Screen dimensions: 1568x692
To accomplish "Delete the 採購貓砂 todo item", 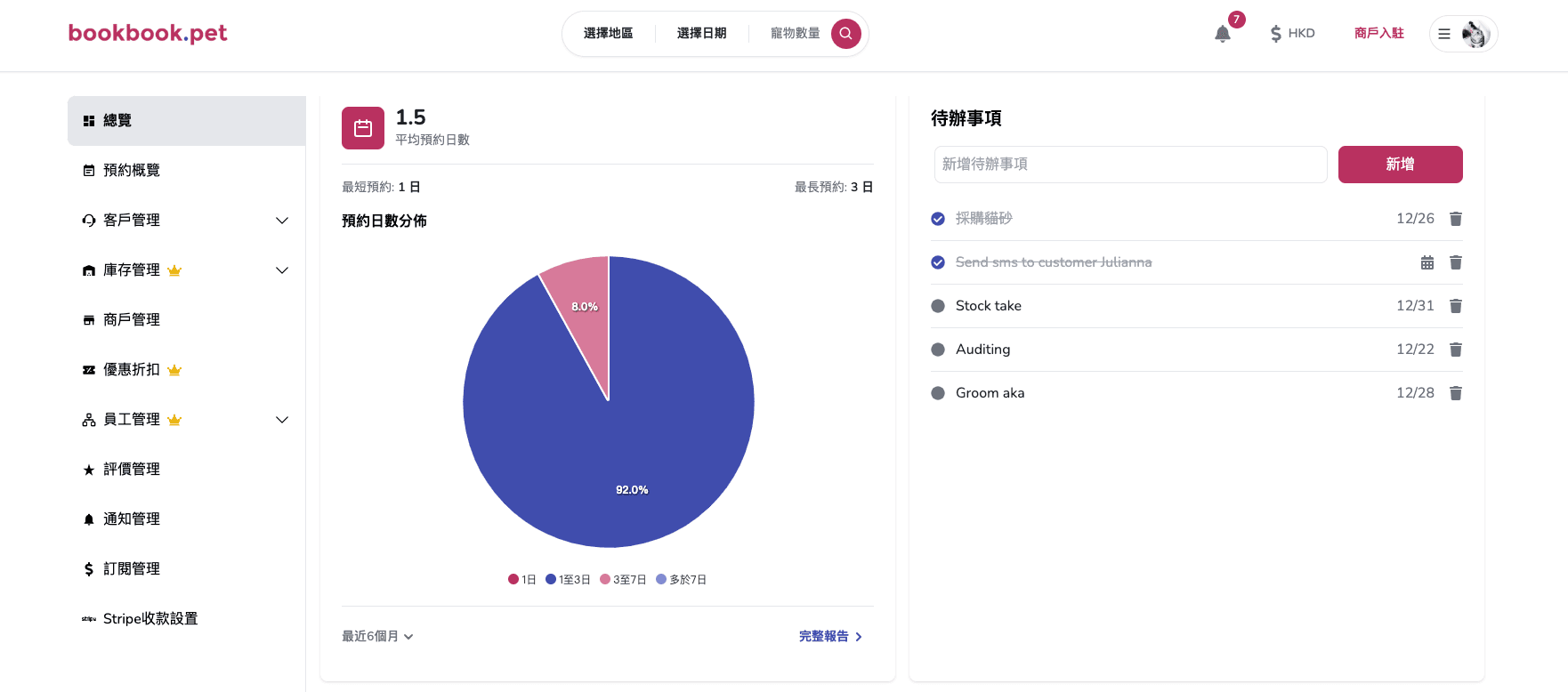I will pyautogui.click(x=1456, y=219).
